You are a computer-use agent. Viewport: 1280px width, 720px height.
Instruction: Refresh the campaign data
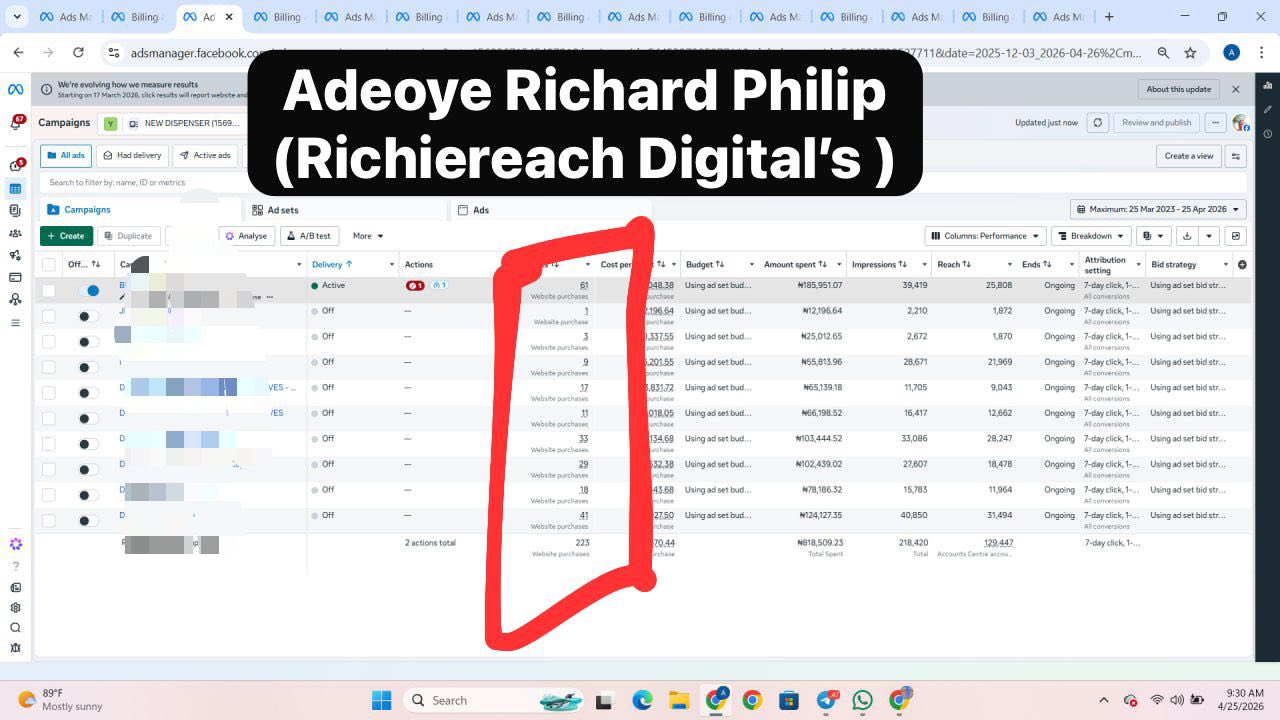tap(1098, 123)
